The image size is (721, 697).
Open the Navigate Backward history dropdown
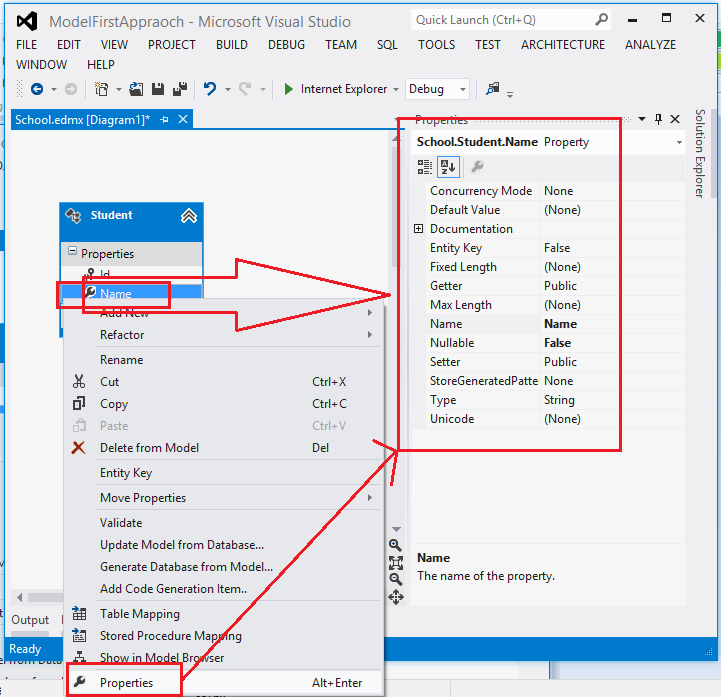click(54, 89)
